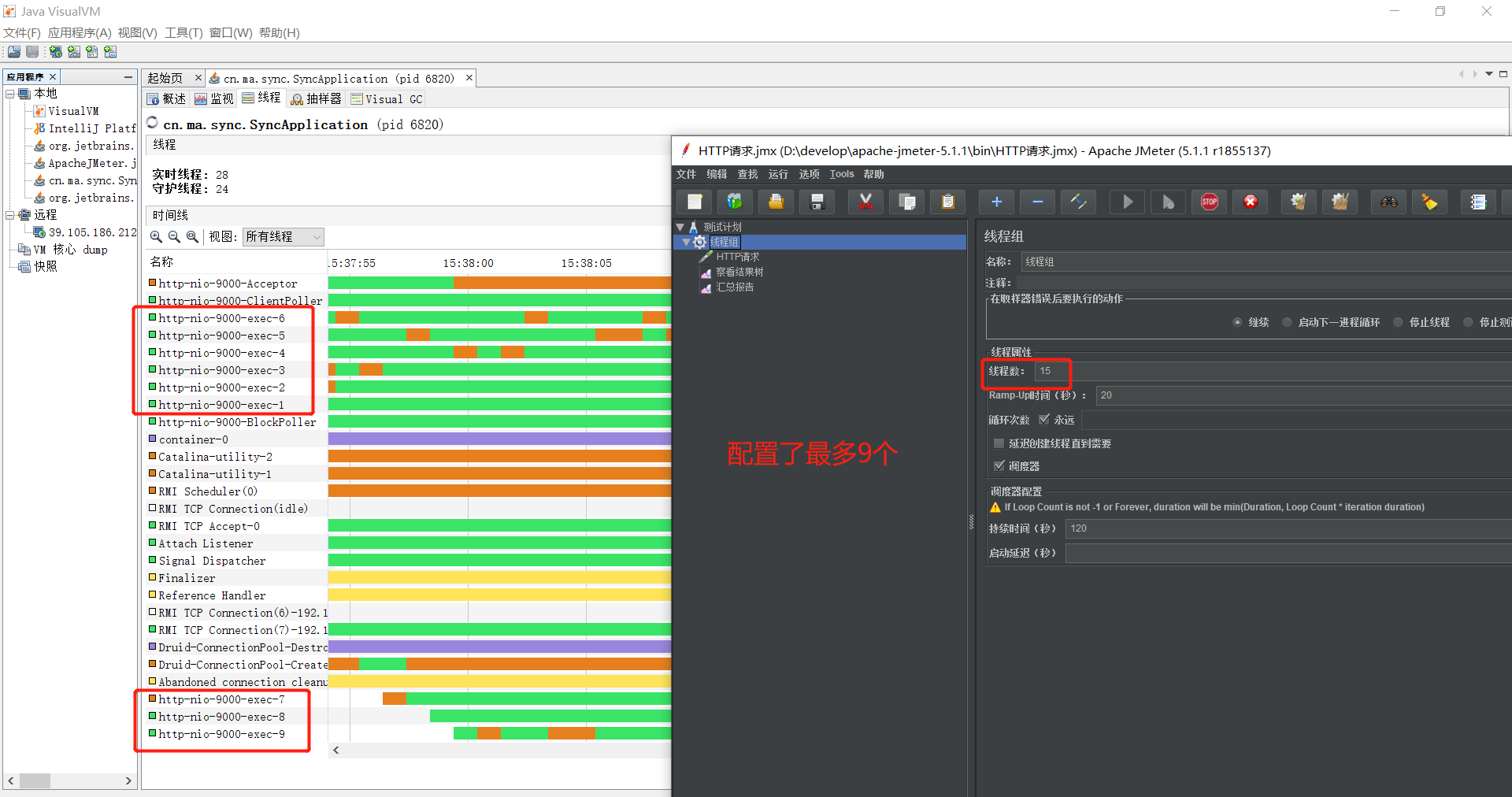Open the 文件(F) menu in VisualVM
Image resolution: width=1512 pixels, height=797 pixels.
[x=22, y=33]
